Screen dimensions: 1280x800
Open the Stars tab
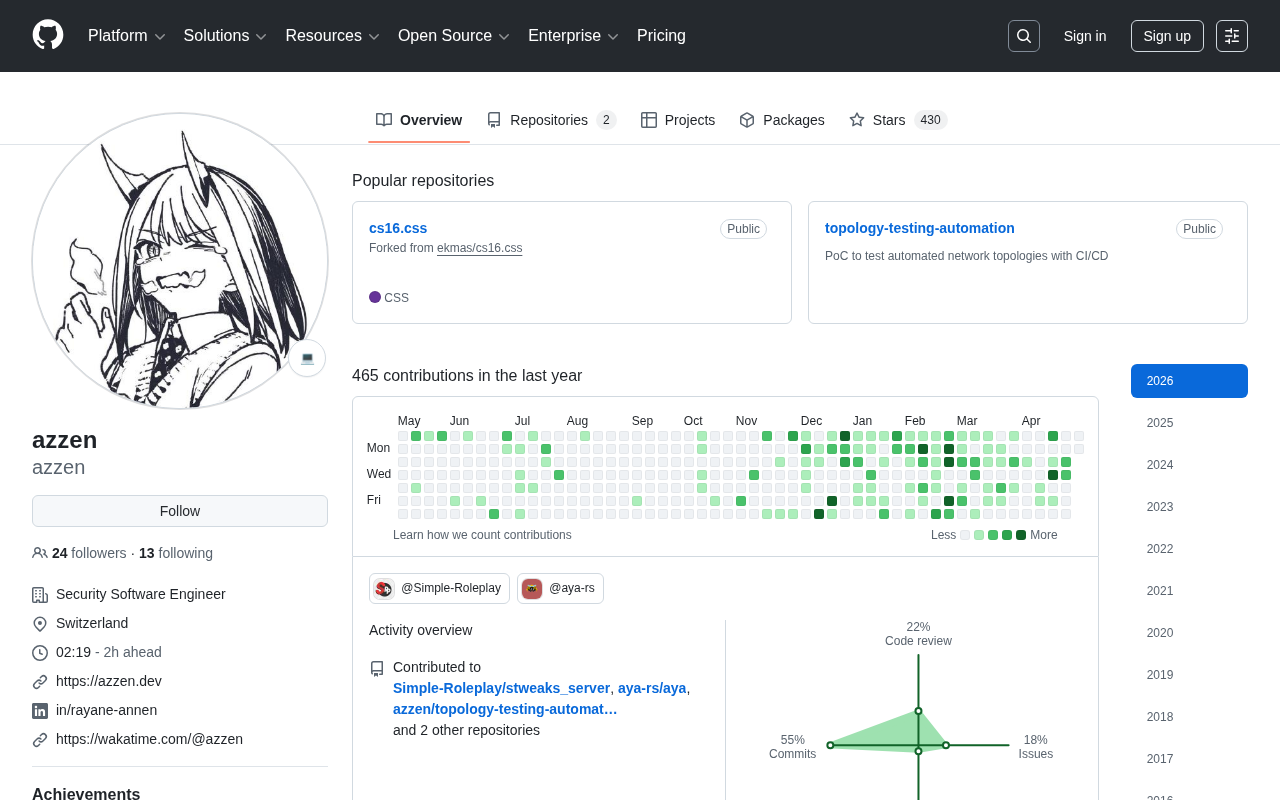click(897, 120)
